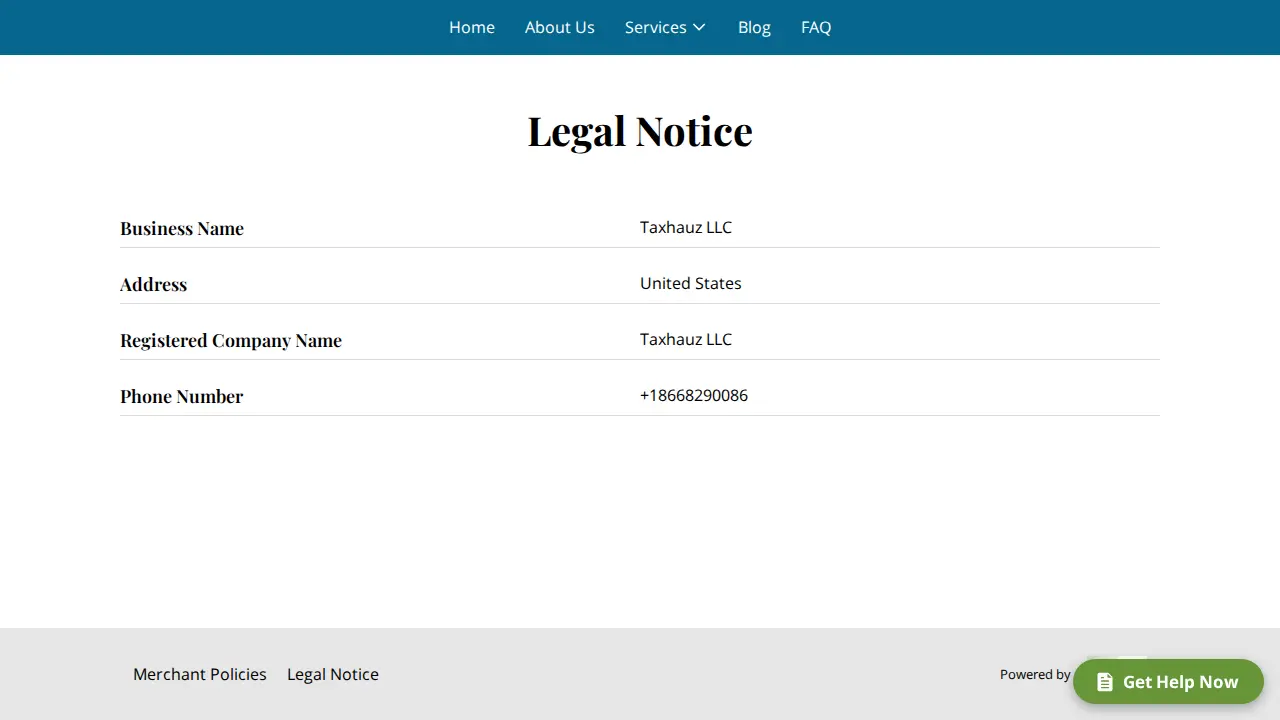Screen dimensions: 1280x720
Task: Click the Phone Number label
Action: coord(182,396)
